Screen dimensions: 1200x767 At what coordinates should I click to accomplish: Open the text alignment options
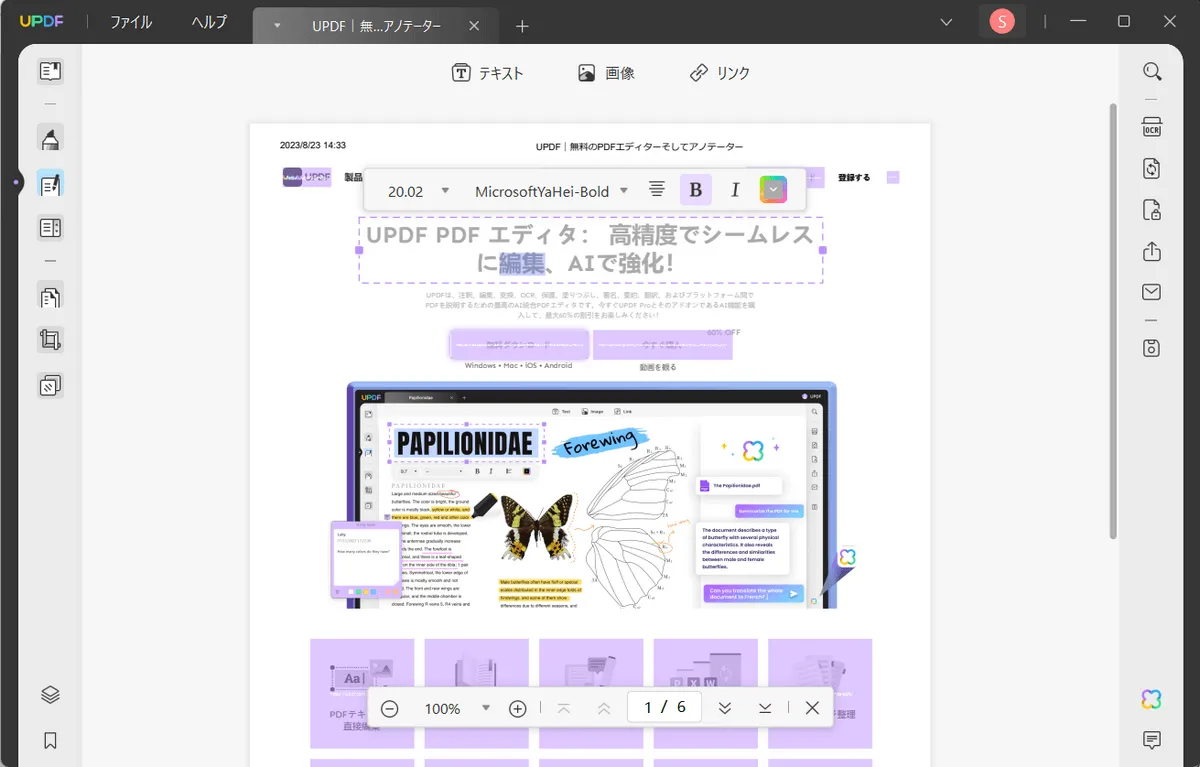[x=656, y=190]
